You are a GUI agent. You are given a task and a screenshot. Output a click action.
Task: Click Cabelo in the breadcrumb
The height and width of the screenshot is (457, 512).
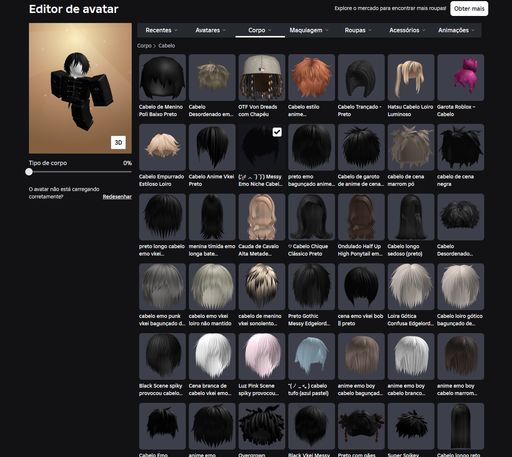coord(167,46)
